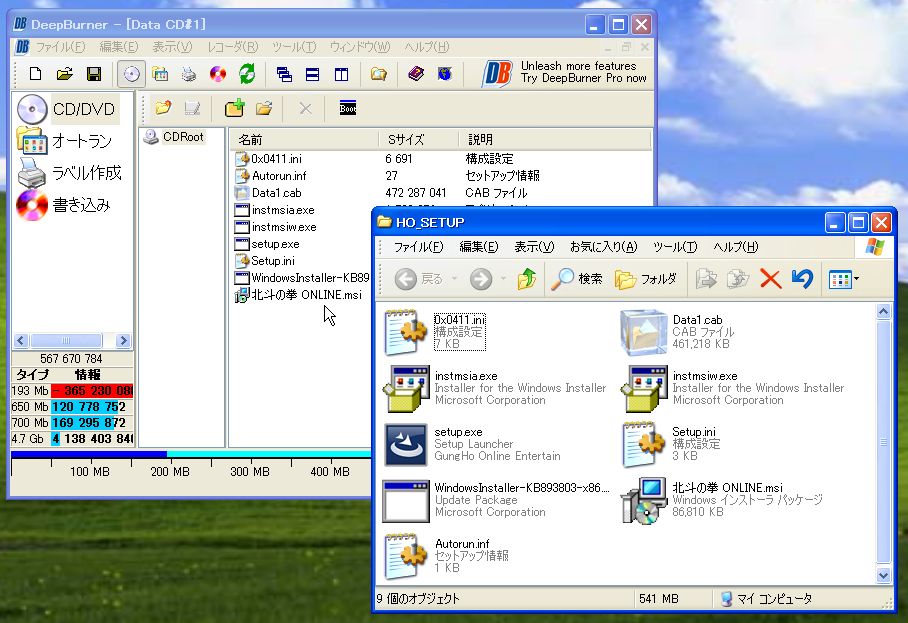Click the colorful burn disc toolbar icon
Screen dimensions: 908x623
point(218,74)
